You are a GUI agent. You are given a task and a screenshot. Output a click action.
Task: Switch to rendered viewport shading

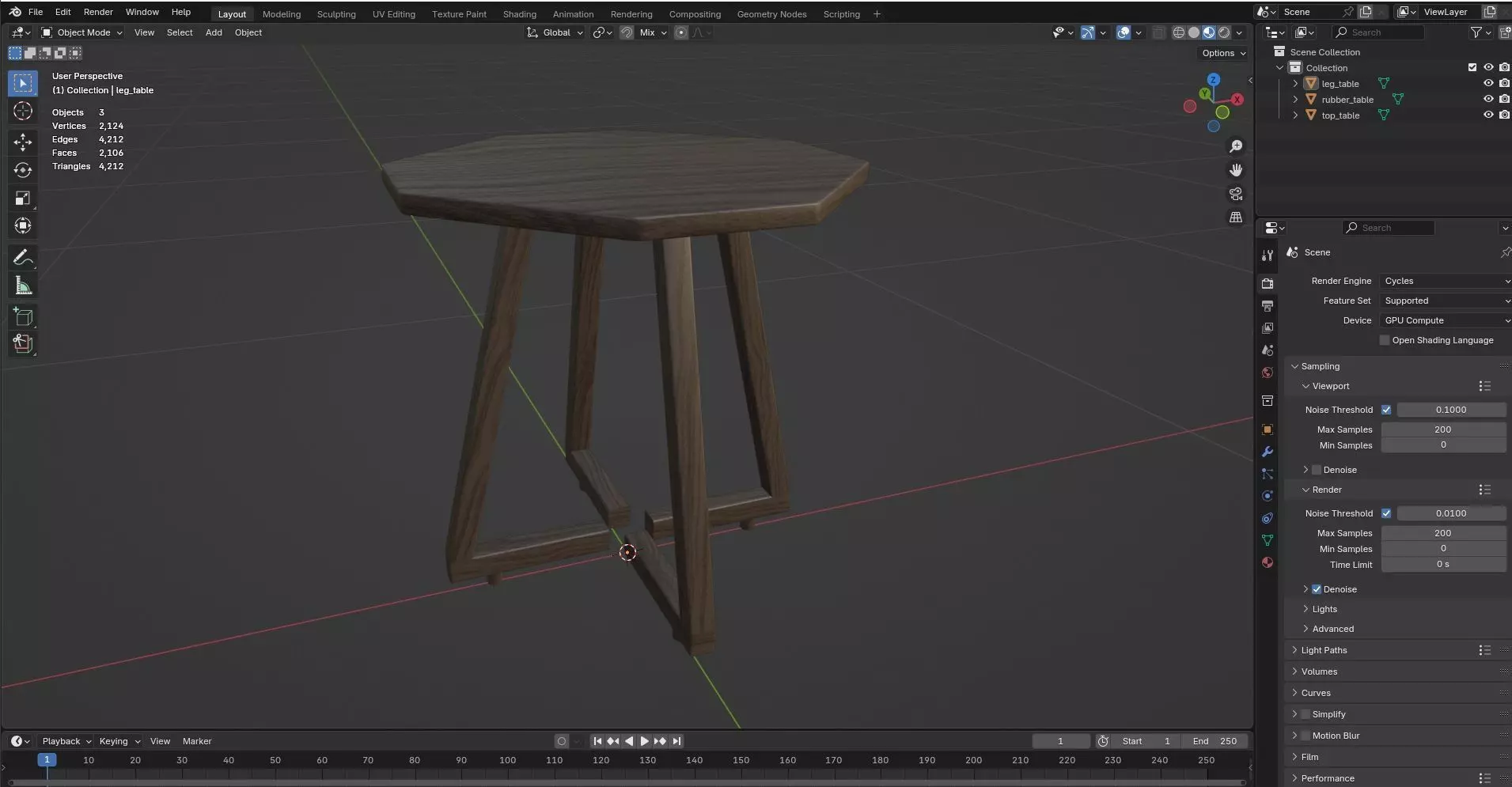tap(1224, 32)
